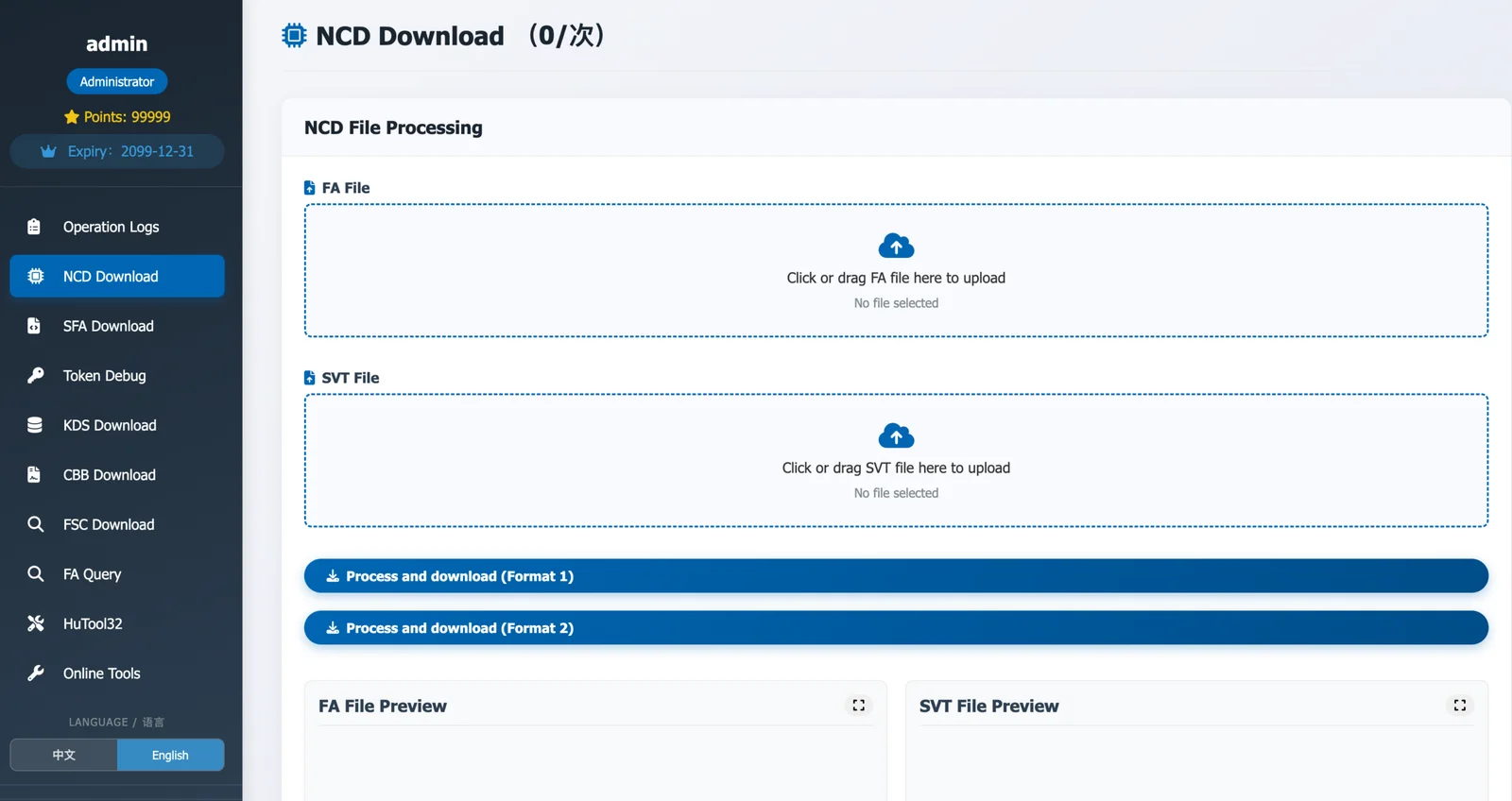Screen dimensions: 1512x801
Task: Go to FSC Download page
Action: (117, 524)
